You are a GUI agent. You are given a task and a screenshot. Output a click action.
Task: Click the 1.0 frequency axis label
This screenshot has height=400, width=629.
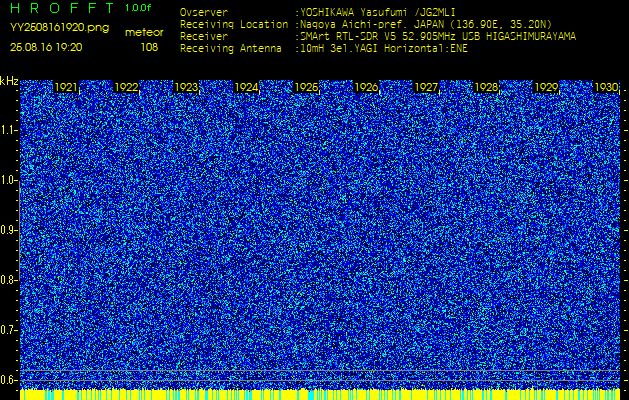point(9,181)
